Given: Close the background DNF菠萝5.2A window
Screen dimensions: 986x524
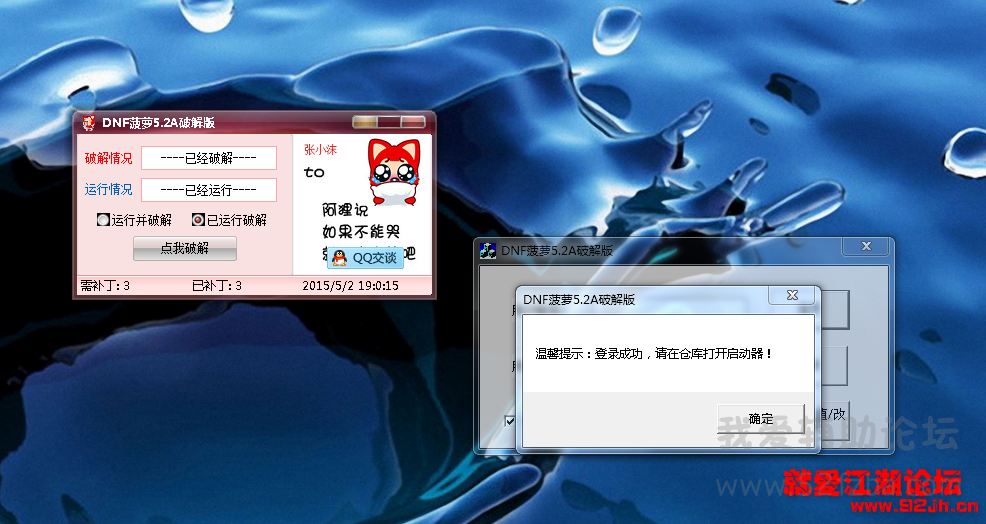Looking at the screenshot, I should pyautogui.click(x=867, y=246).
